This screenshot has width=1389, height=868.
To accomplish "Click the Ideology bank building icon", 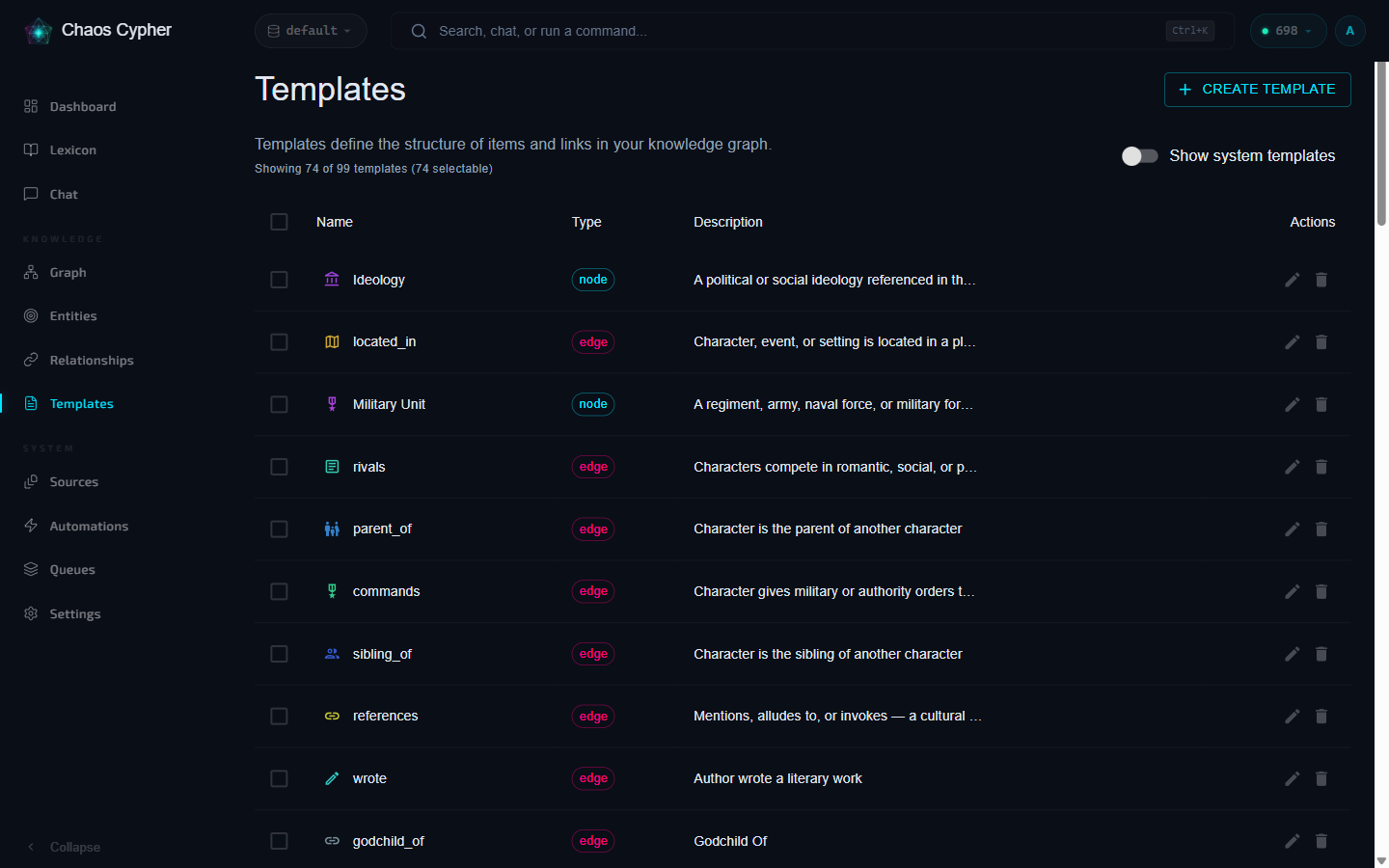I will [x=332, y=280].
